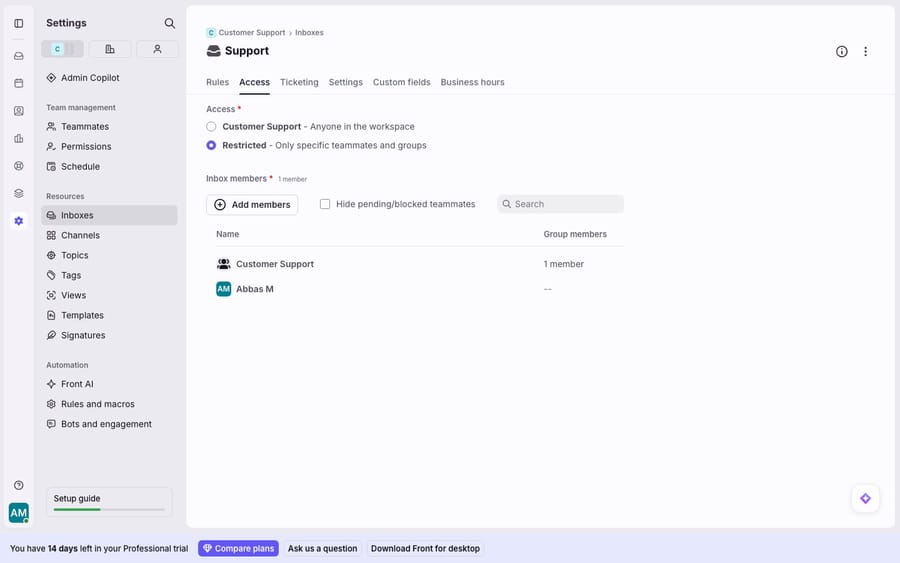The width and height of the screenshot is (900, 563).
Task: Open the calendar icon in left rail
Action: tap(18, 83)
